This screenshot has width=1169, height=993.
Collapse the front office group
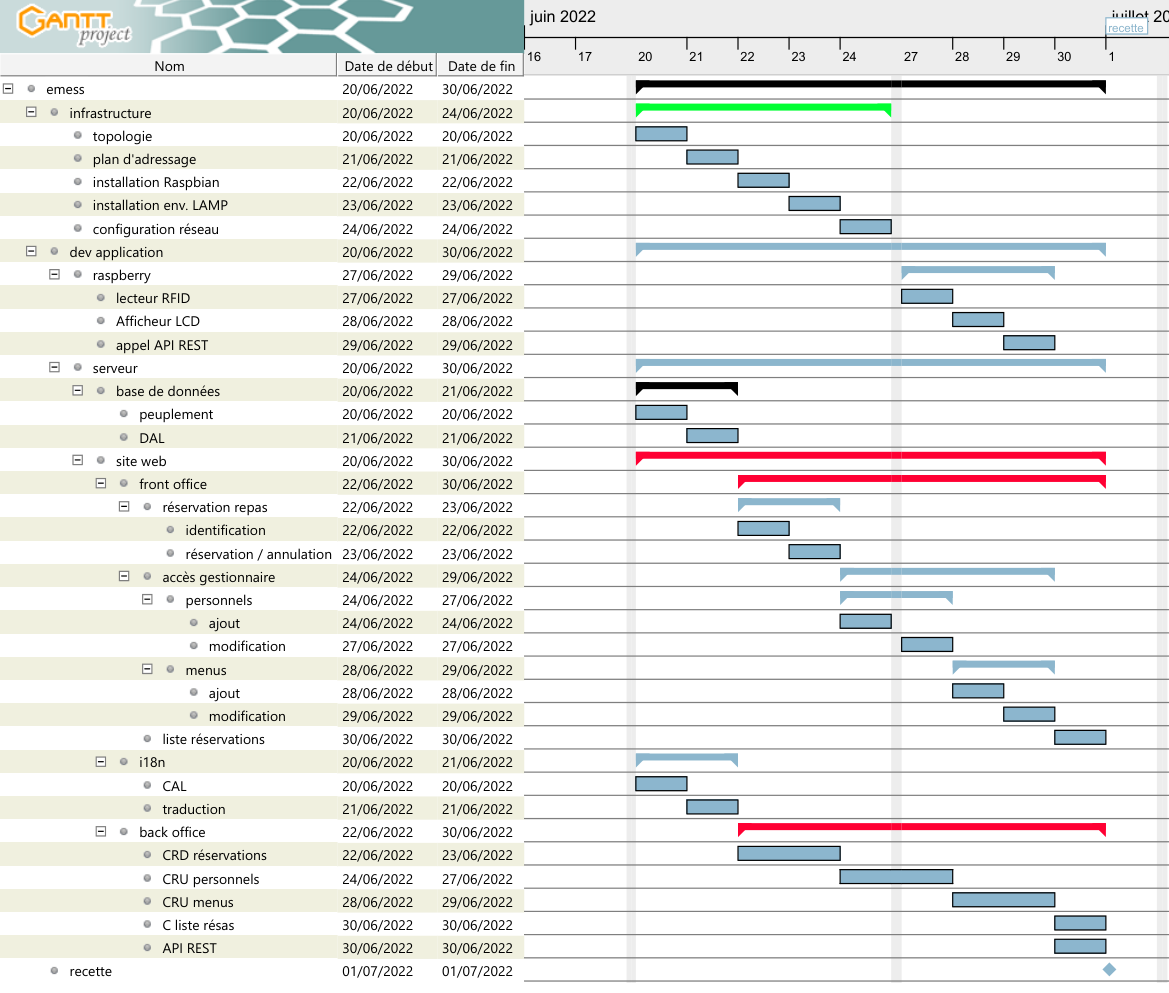tap(101, 484)
